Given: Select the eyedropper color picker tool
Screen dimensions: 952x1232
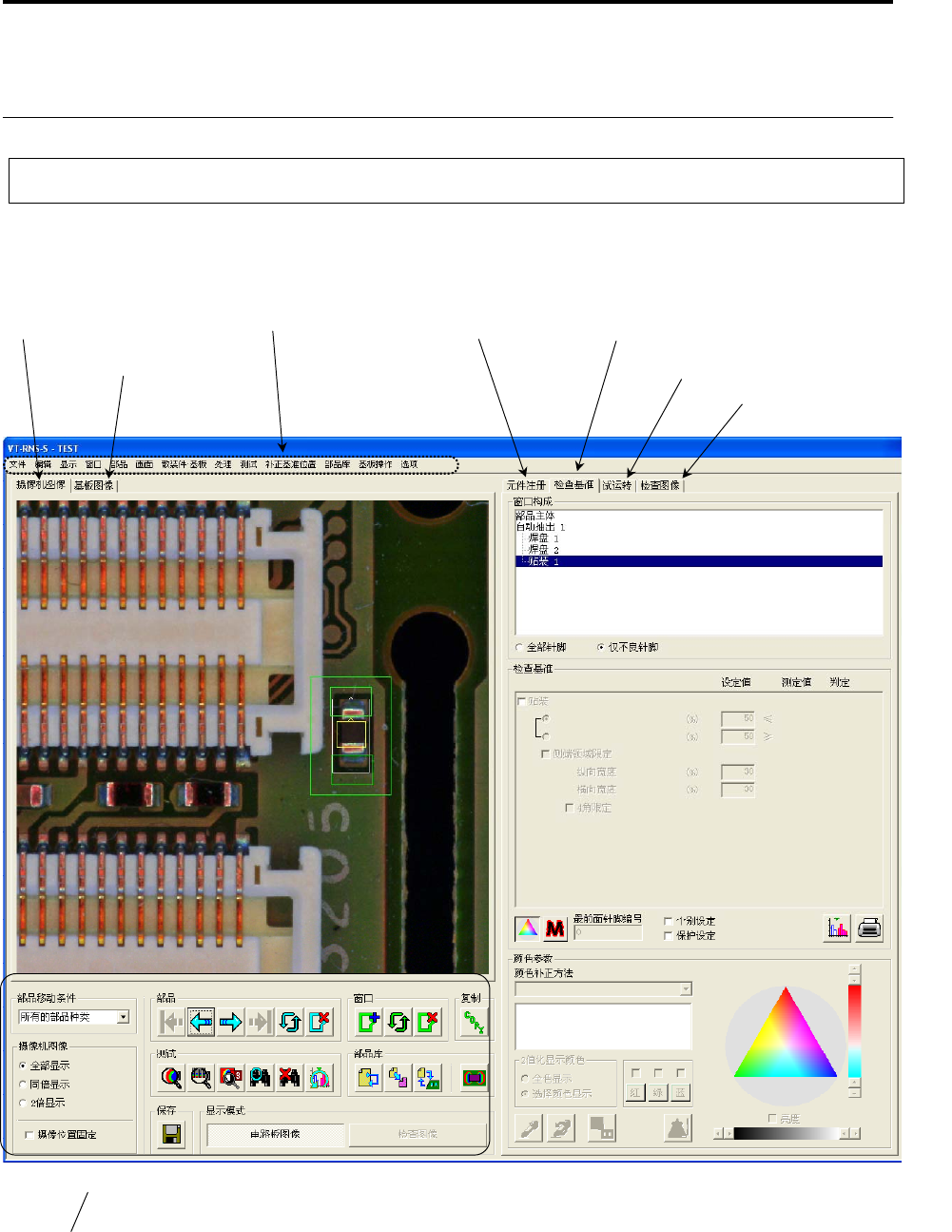Looking at the screenshot, I should coord(528,1128).
